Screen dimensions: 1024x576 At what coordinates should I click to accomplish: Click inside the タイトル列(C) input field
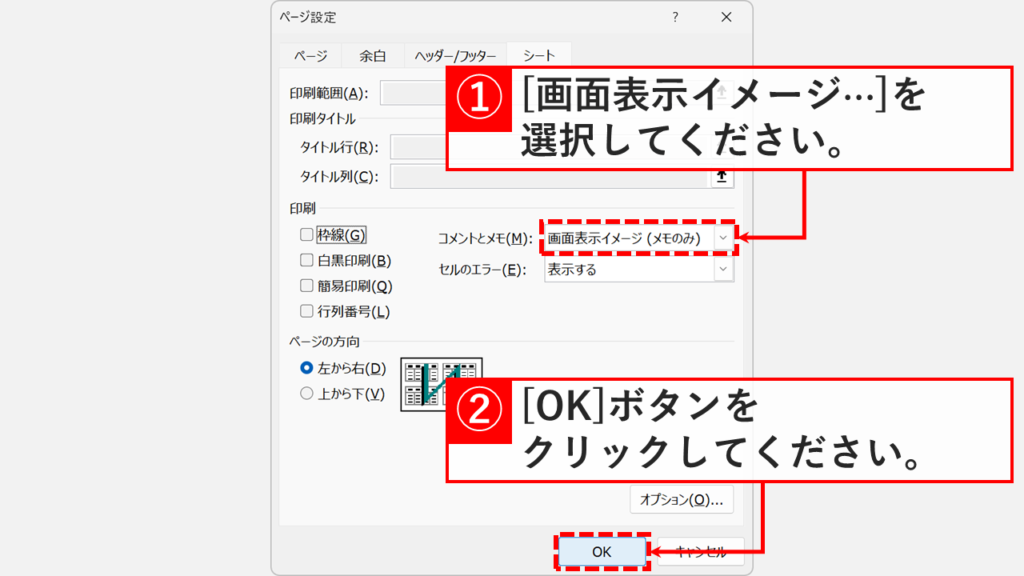coord(550,176)
